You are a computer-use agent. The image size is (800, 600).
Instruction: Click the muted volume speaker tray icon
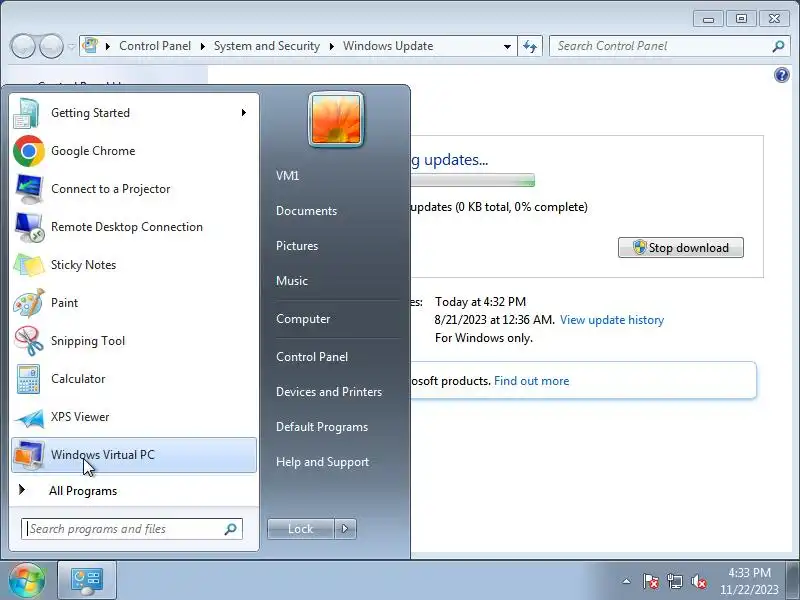698,581
